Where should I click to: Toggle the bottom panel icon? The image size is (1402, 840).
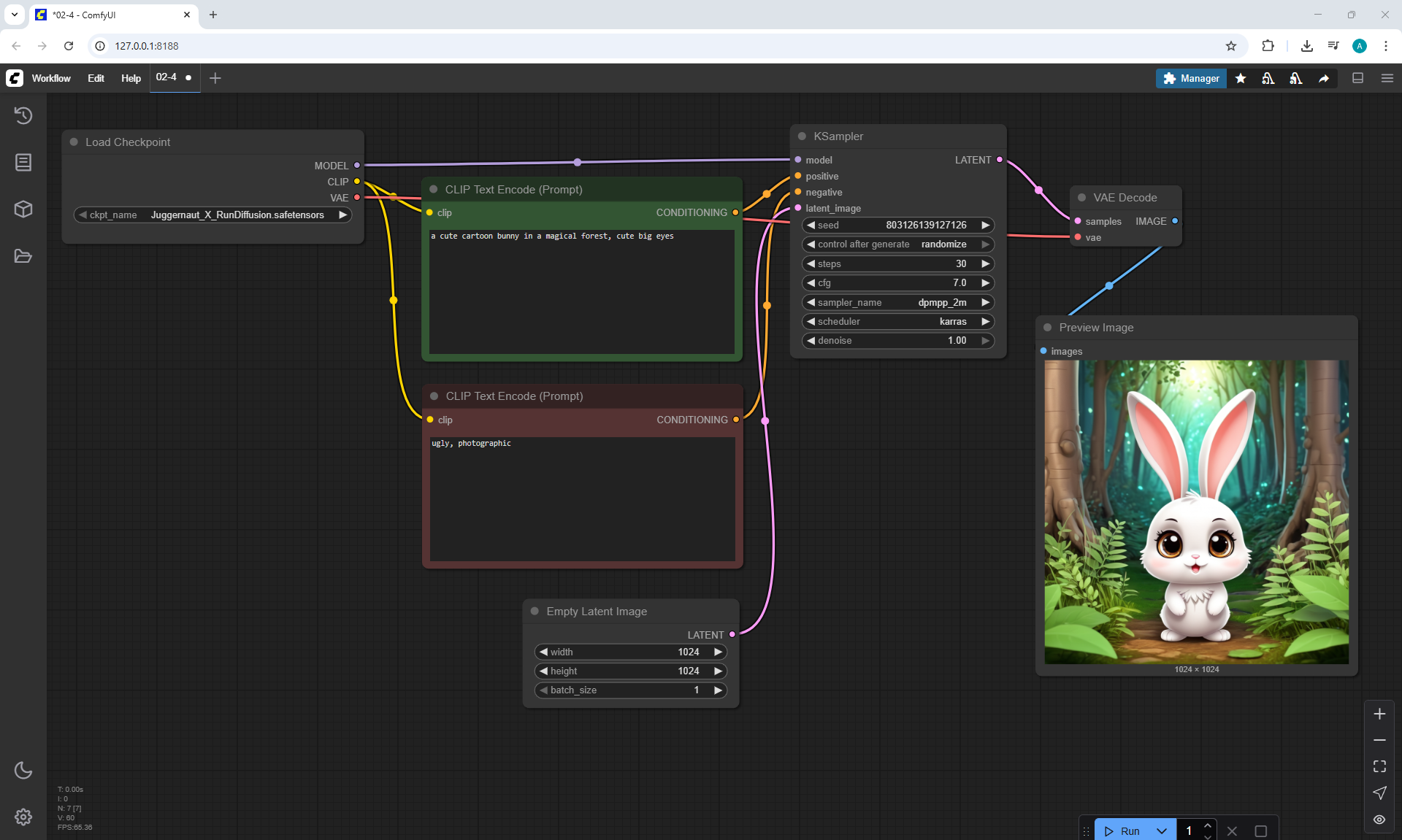point(1357,78)
